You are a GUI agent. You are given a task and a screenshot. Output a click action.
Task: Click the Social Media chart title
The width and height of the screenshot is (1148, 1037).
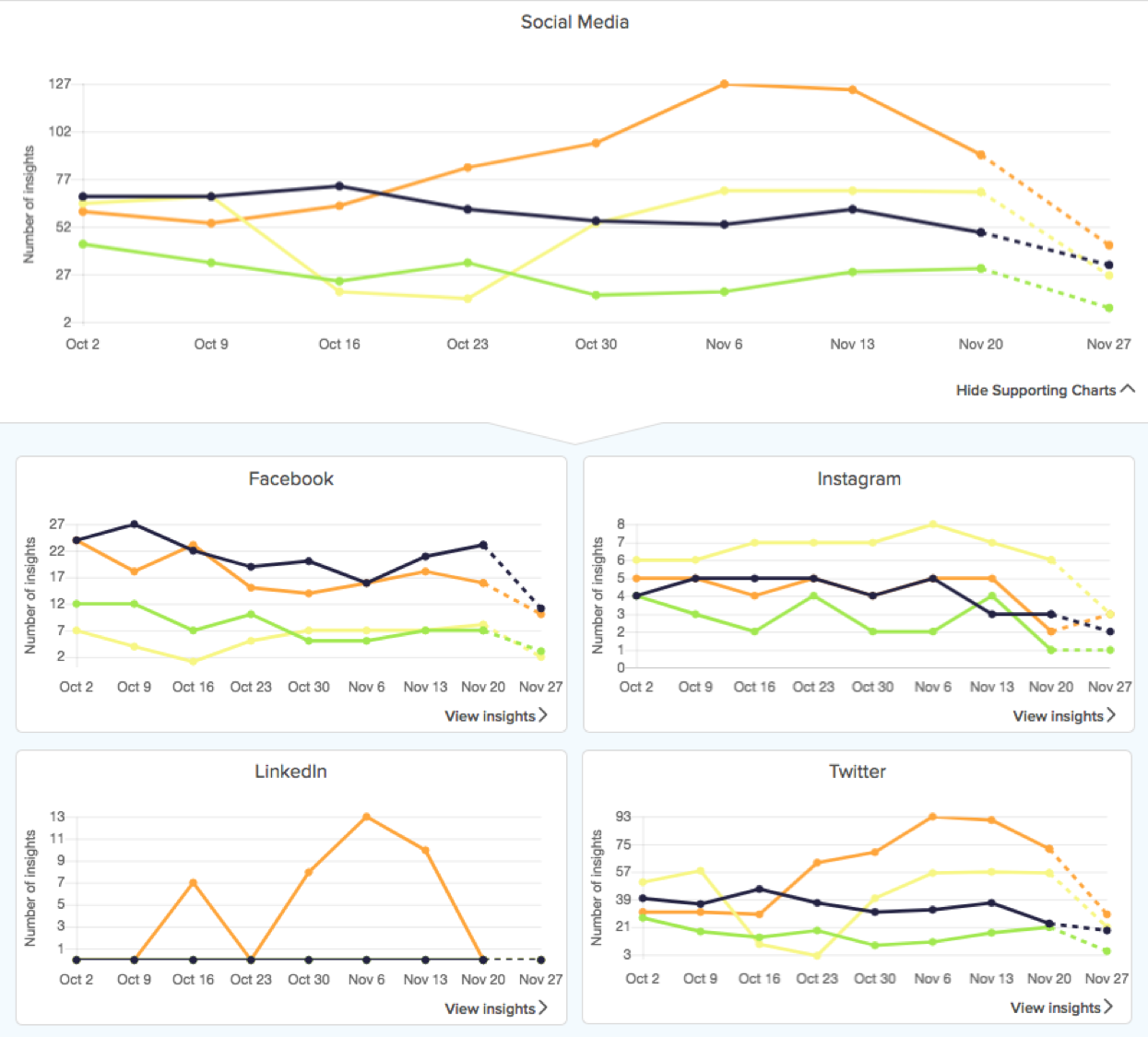click(x=574, y=22)
